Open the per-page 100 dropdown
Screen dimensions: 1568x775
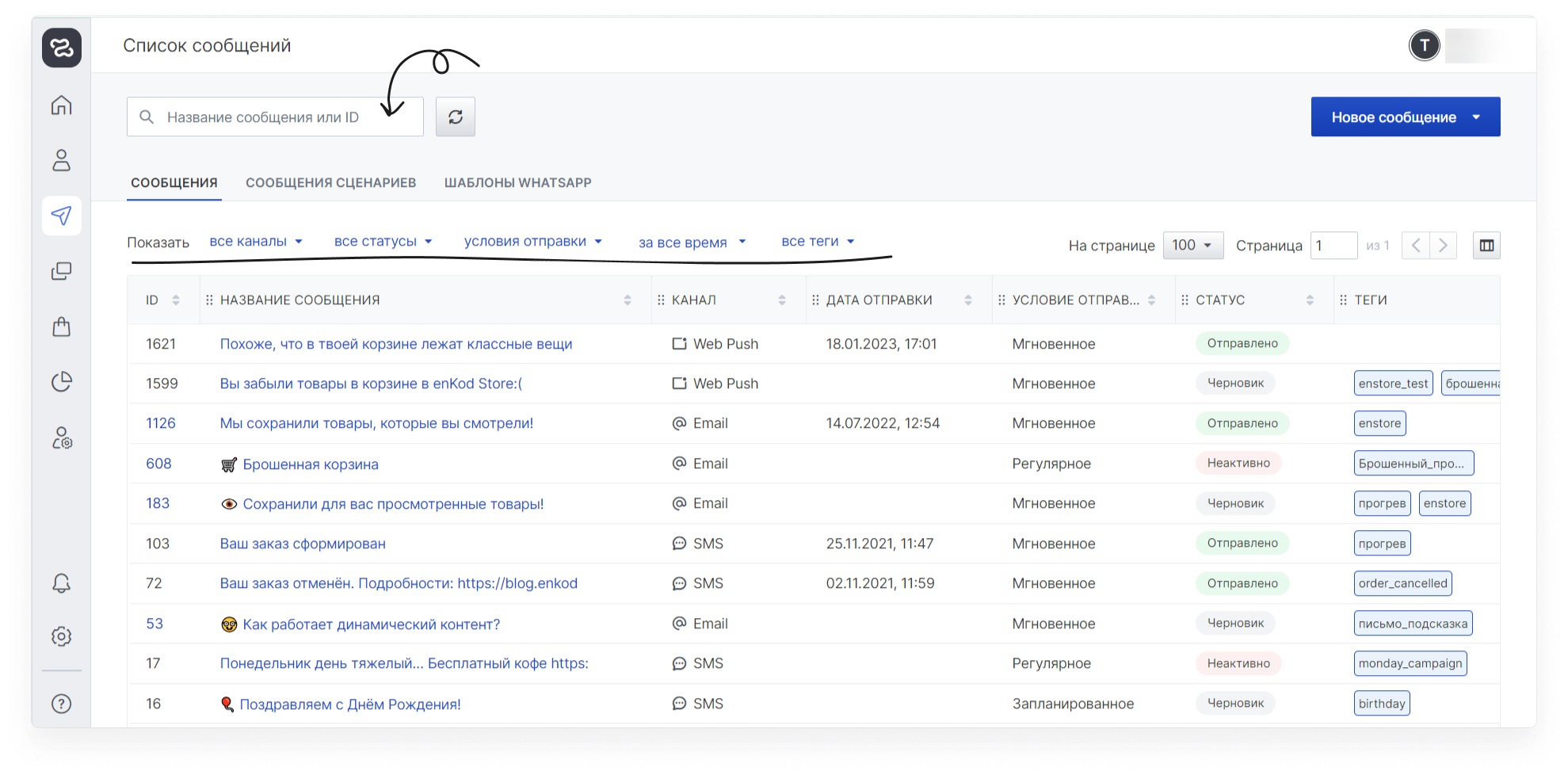pyautogui.click(x=1193, y=246)
